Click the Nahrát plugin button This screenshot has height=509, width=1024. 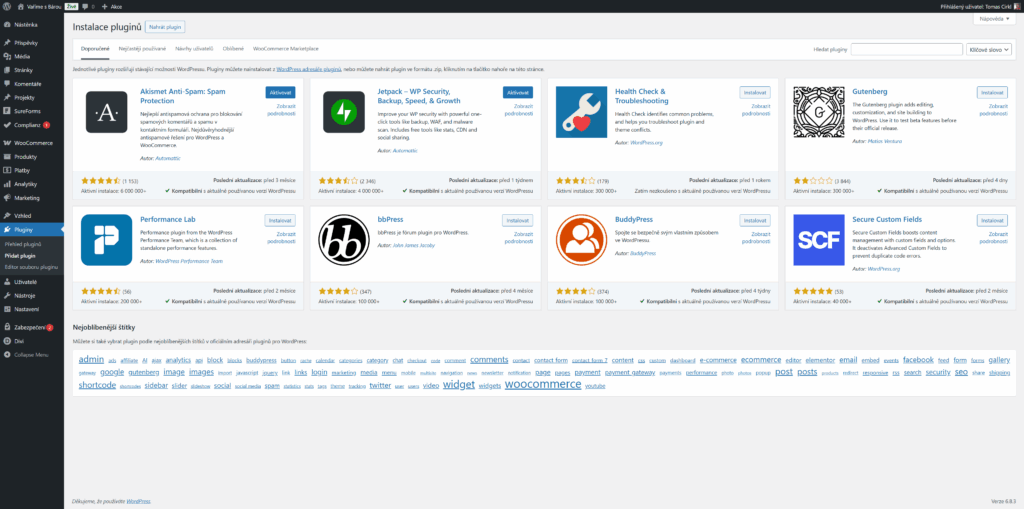coord(165,27)
